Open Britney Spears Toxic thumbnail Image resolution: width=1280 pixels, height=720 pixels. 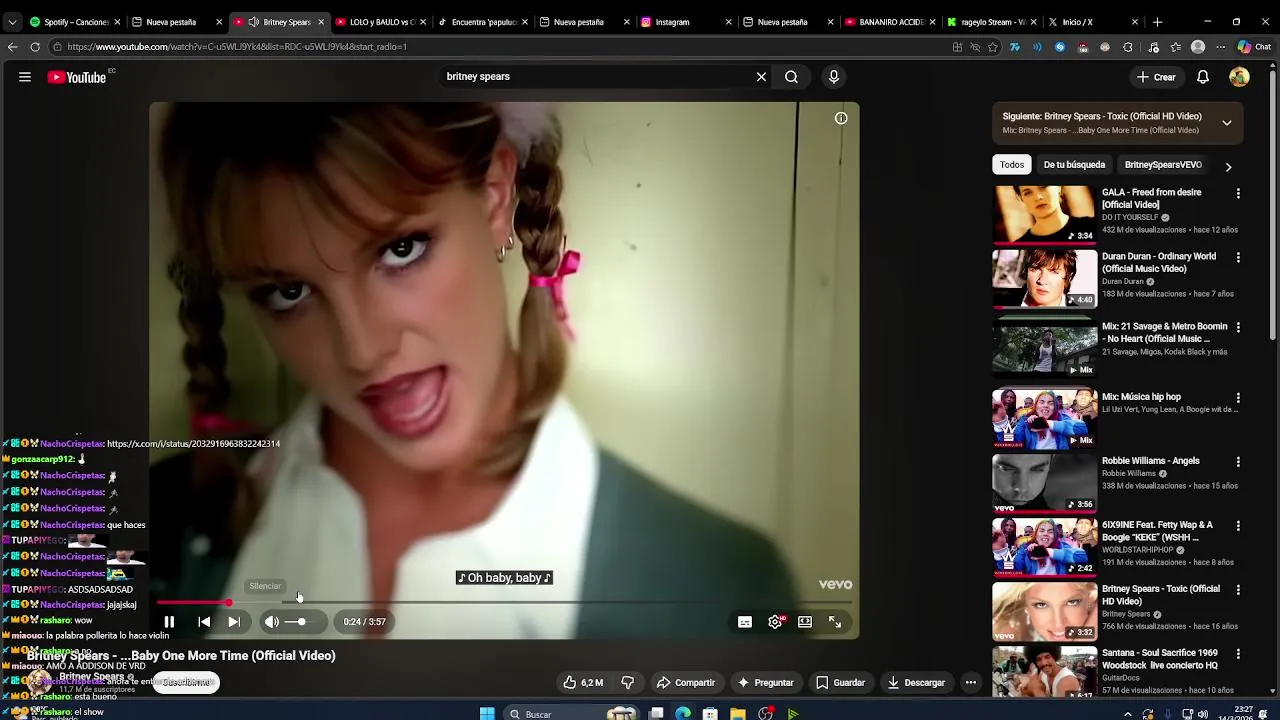pos(1044,610)
